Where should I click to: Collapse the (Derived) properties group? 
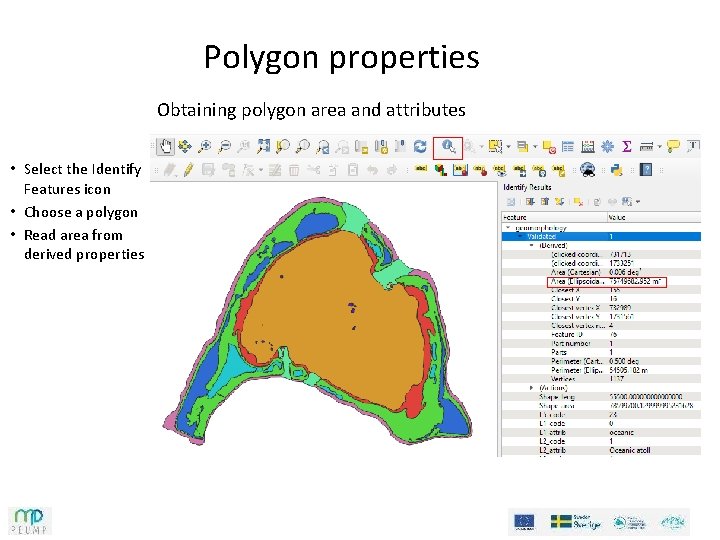(532, 246)
